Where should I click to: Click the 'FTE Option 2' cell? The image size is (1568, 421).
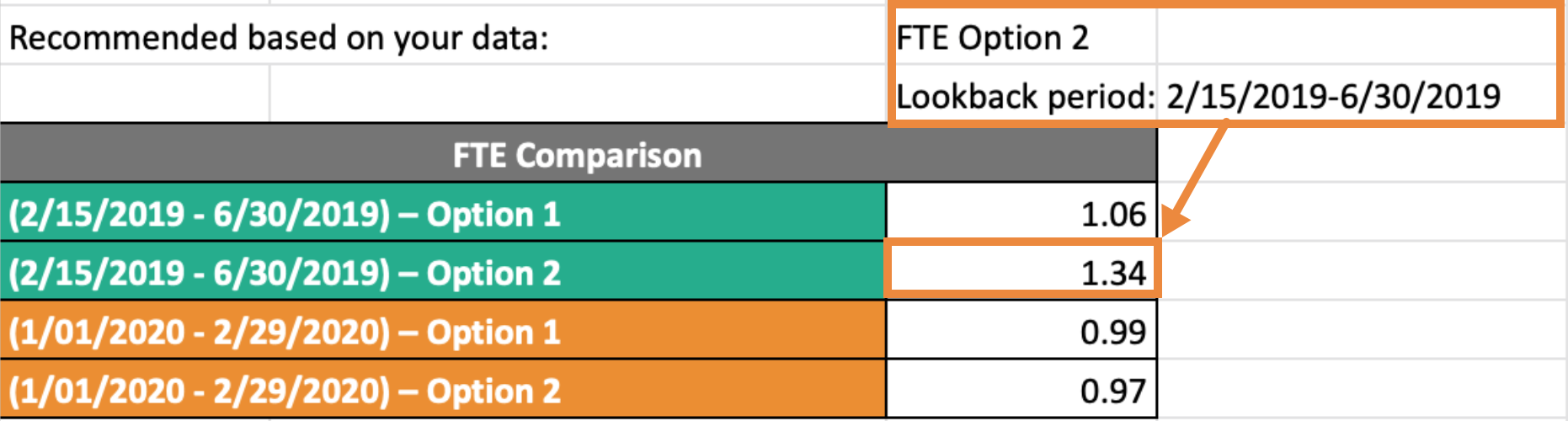(1024, 37)
